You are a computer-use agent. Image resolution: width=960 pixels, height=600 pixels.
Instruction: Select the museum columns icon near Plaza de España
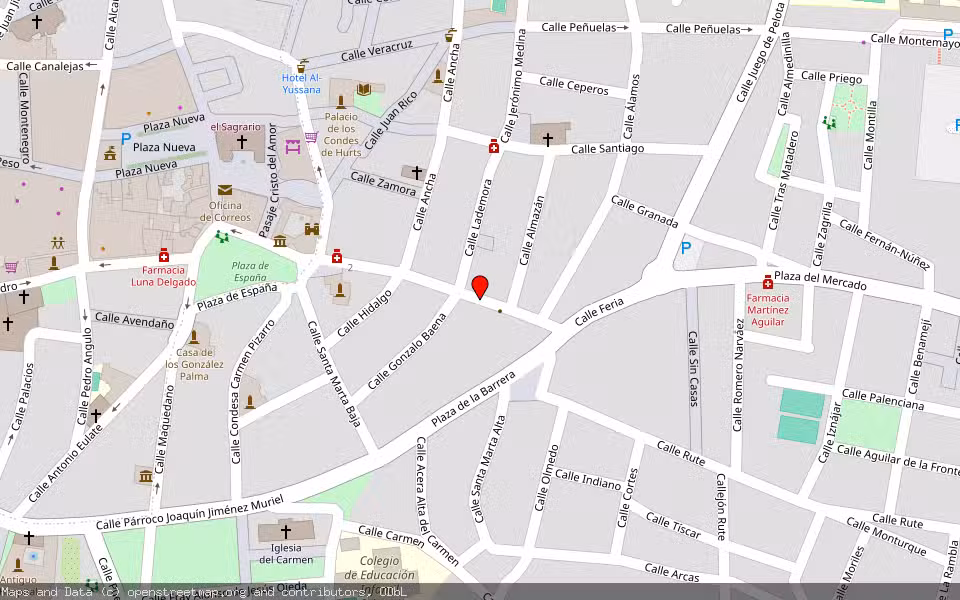(x=280, y=242)
